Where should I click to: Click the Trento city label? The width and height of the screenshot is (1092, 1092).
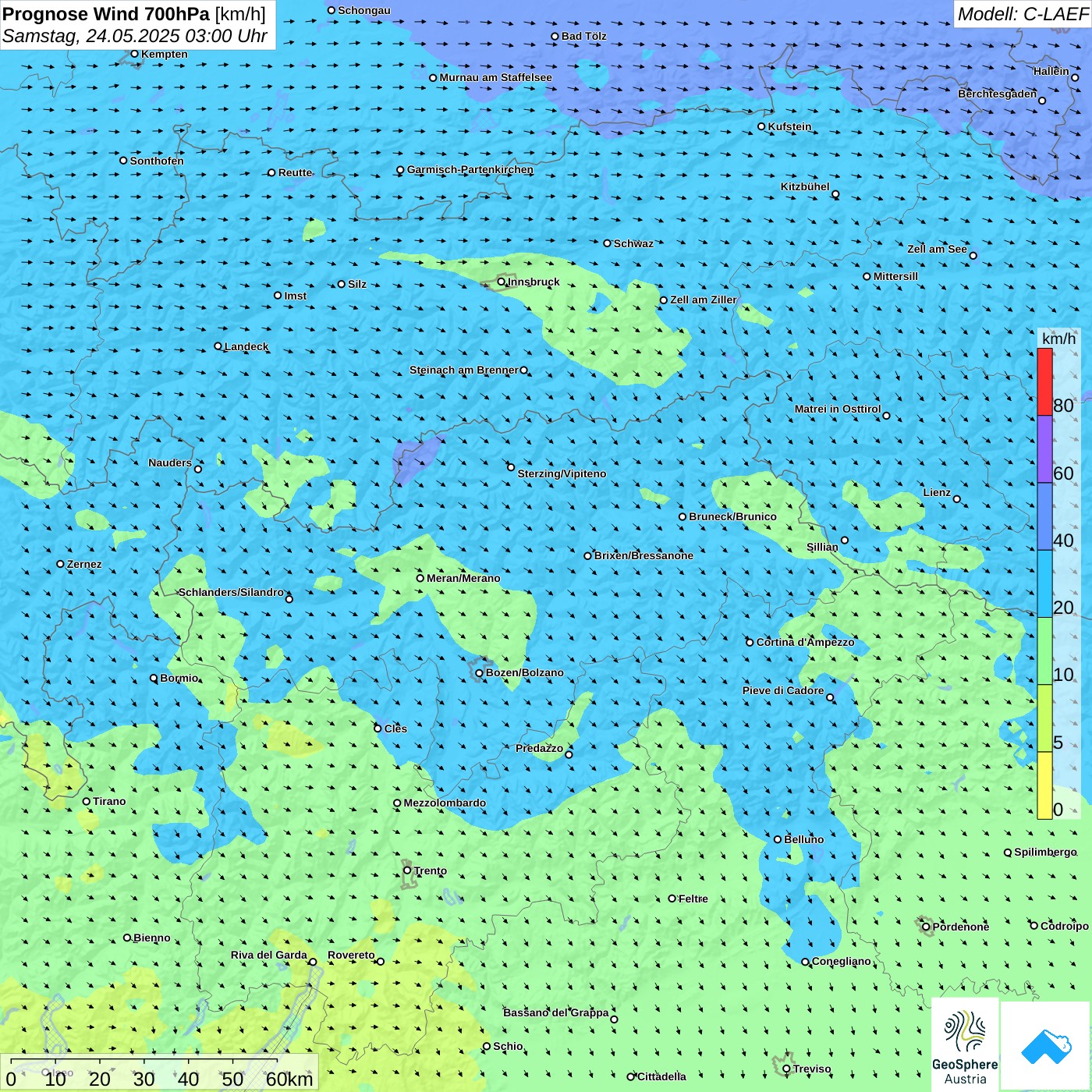pos(431,870)
